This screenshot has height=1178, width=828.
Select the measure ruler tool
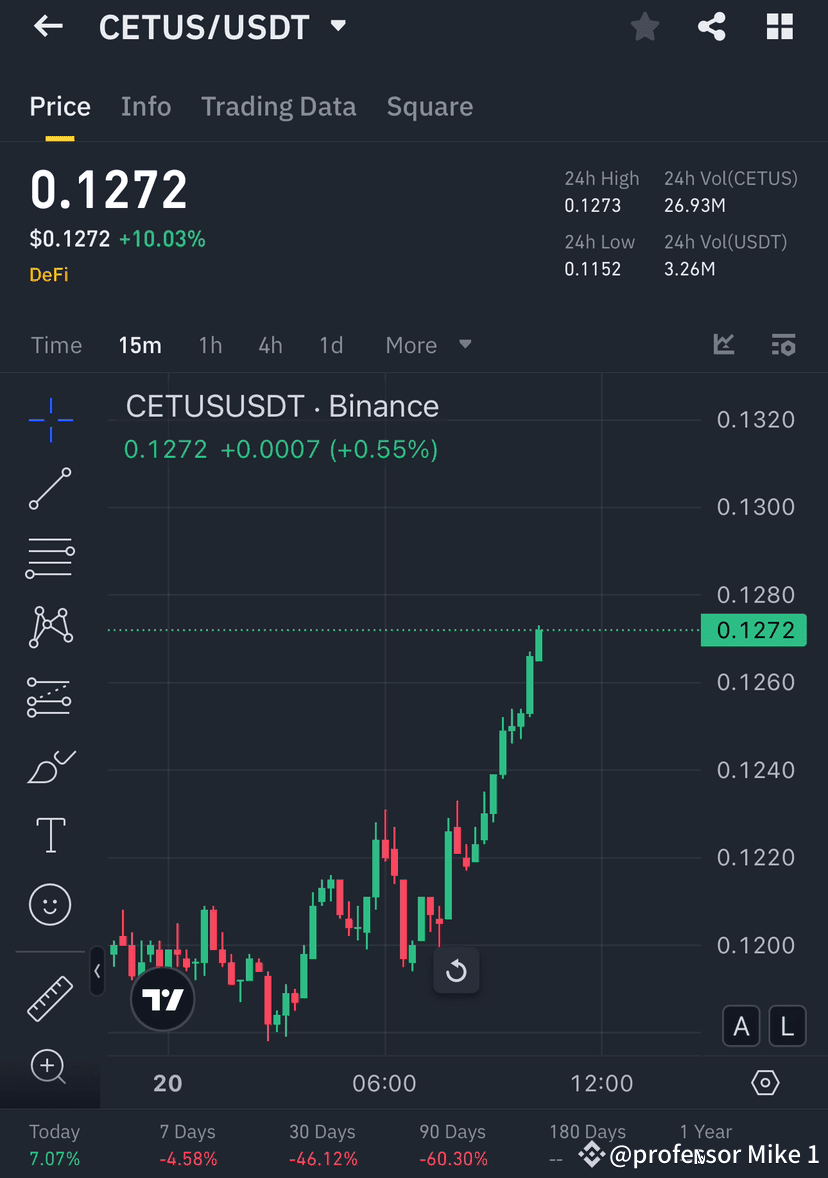(49, 996)
